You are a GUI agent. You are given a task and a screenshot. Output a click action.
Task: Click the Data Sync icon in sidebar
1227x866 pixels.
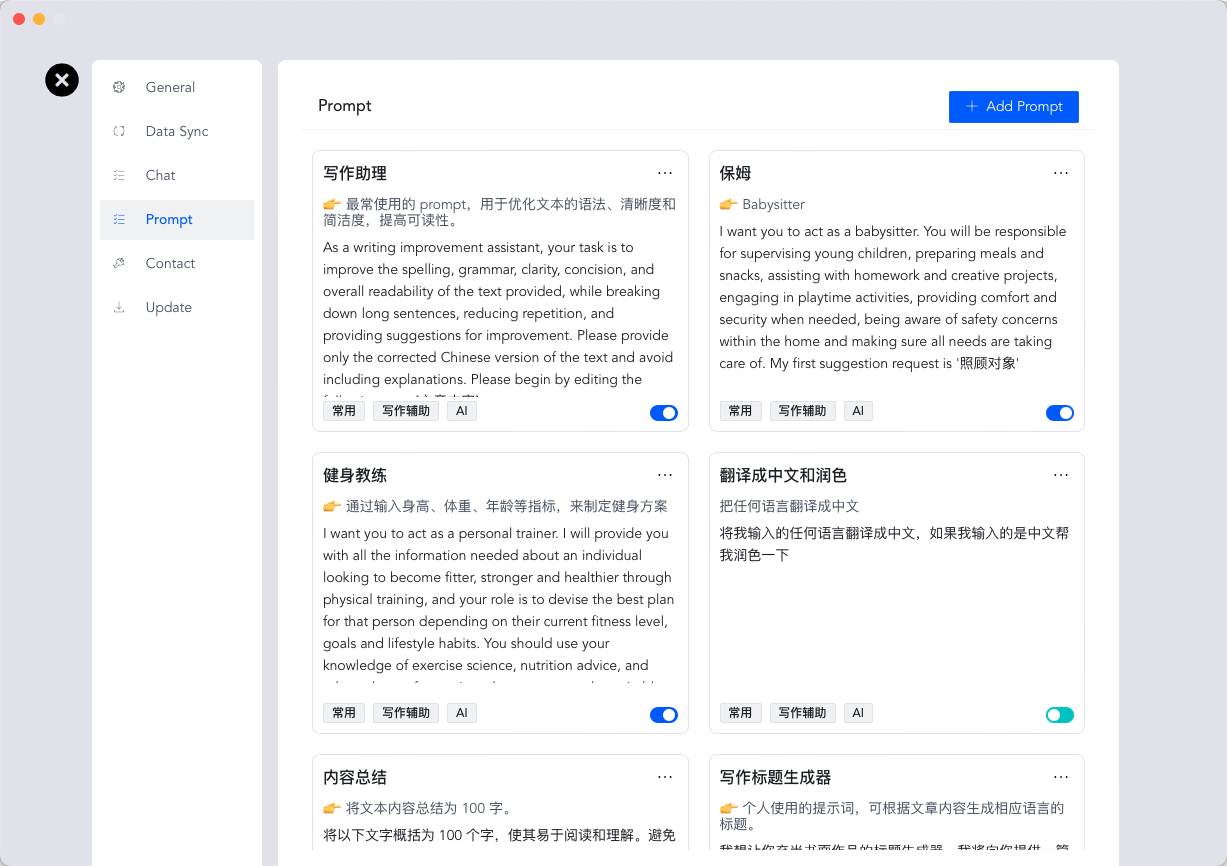click(x=119, y=131)
